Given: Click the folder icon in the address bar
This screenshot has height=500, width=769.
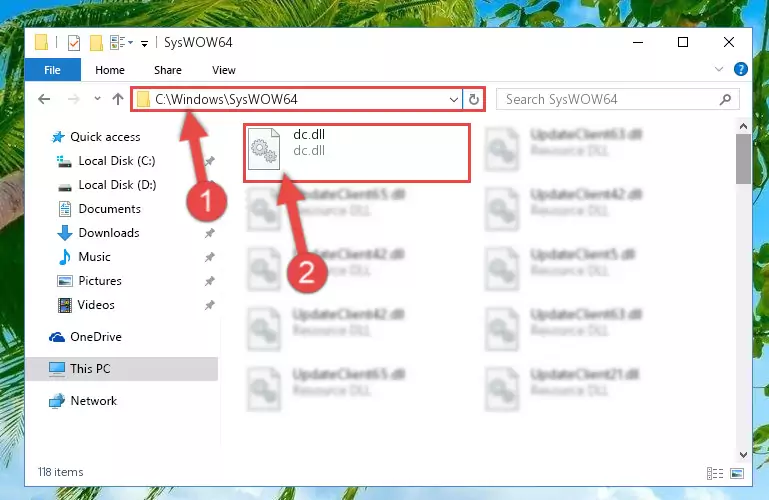Looking at the screenshot, I should [143, 100].
